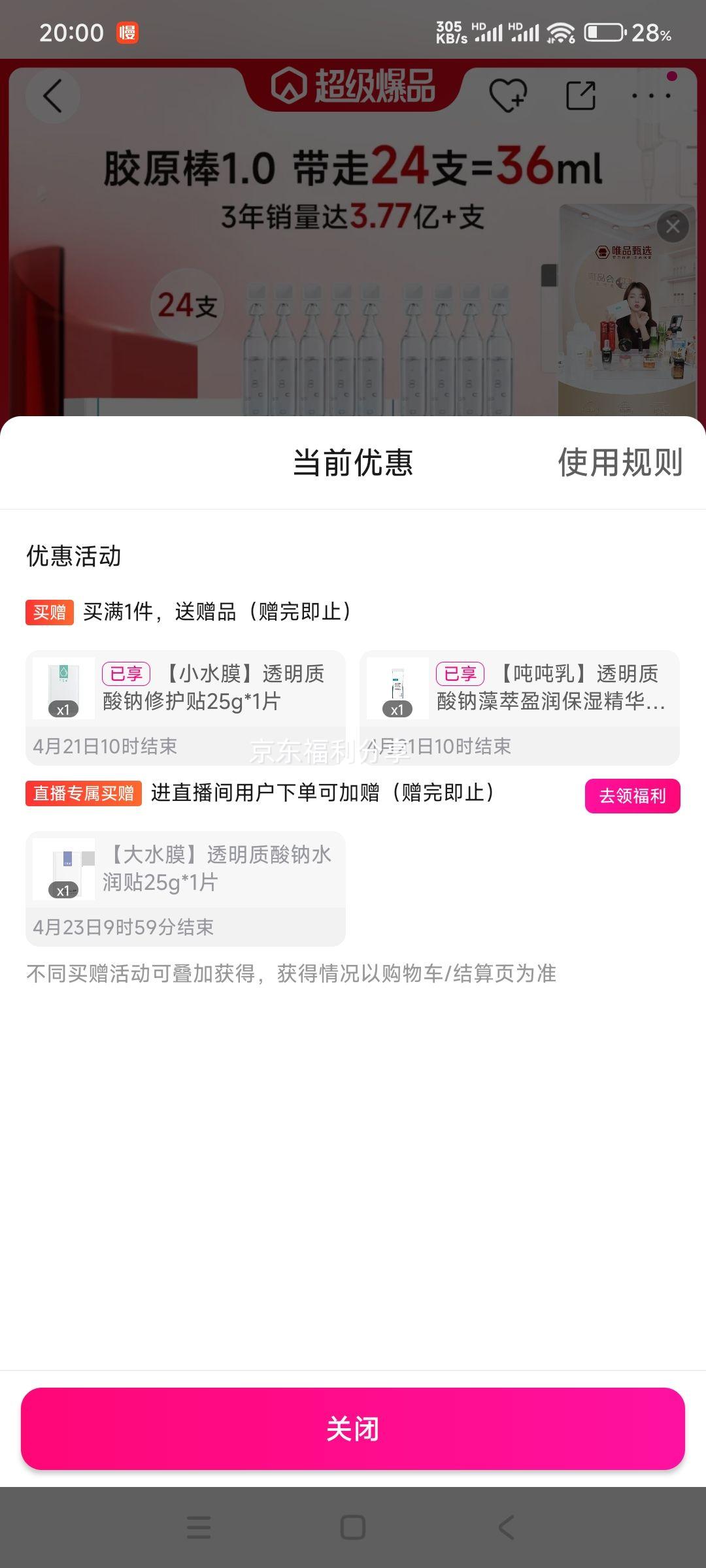Add product to favorites with heart icon

click(x=508, y=95)
